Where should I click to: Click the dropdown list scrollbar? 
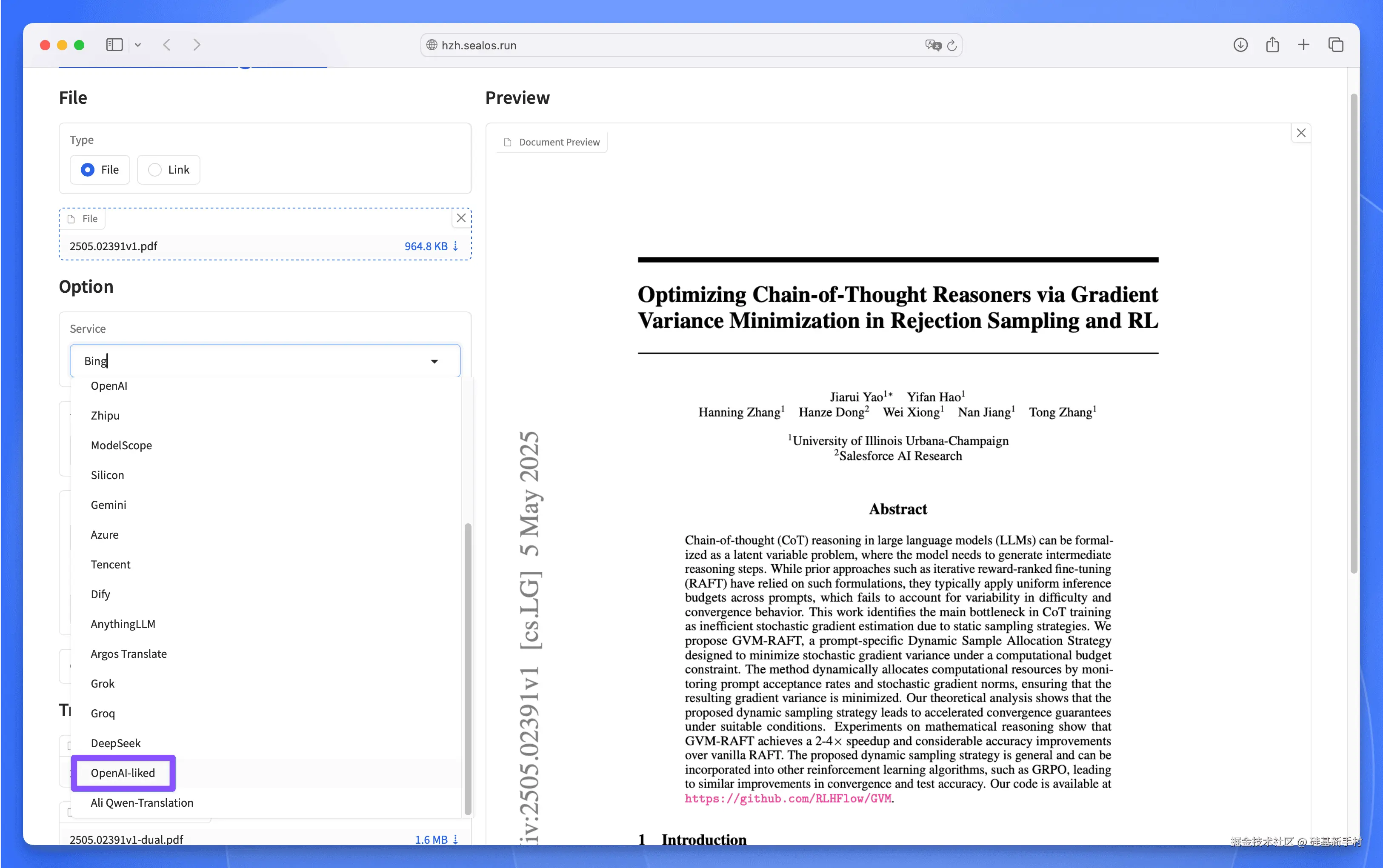point(468,669)
